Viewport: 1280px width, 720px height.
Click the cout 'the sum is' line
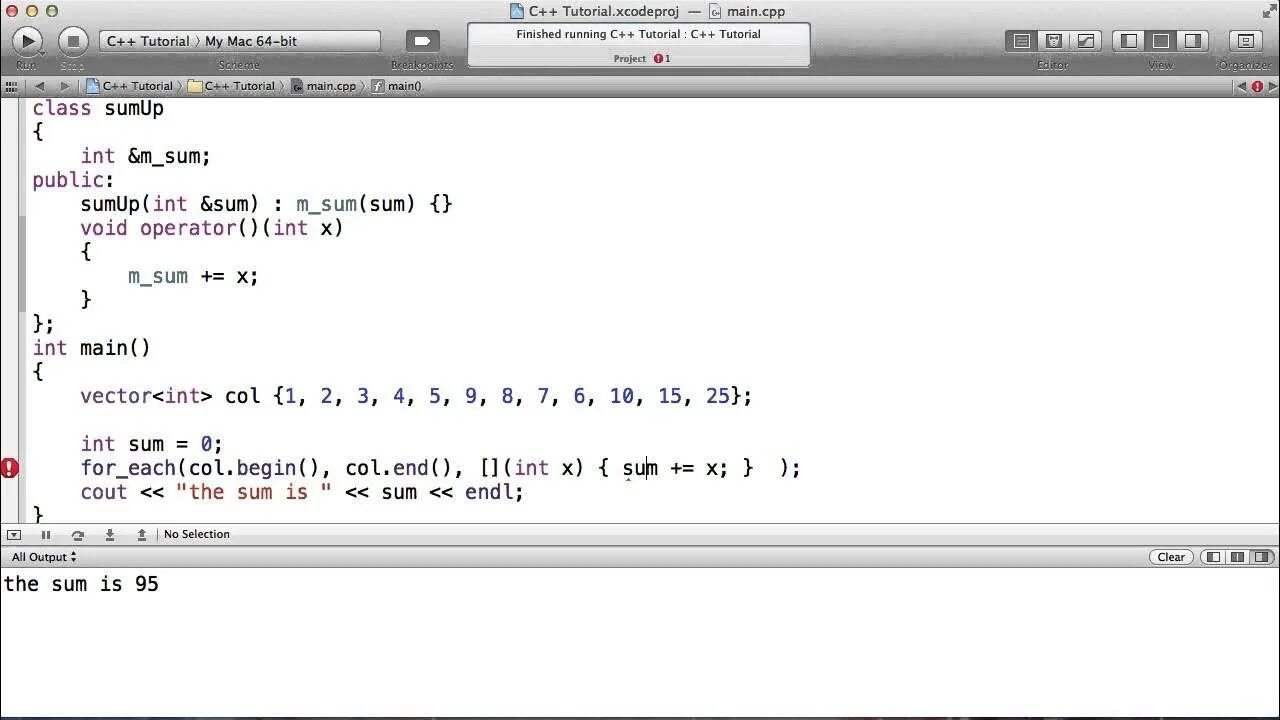(302, 492)
